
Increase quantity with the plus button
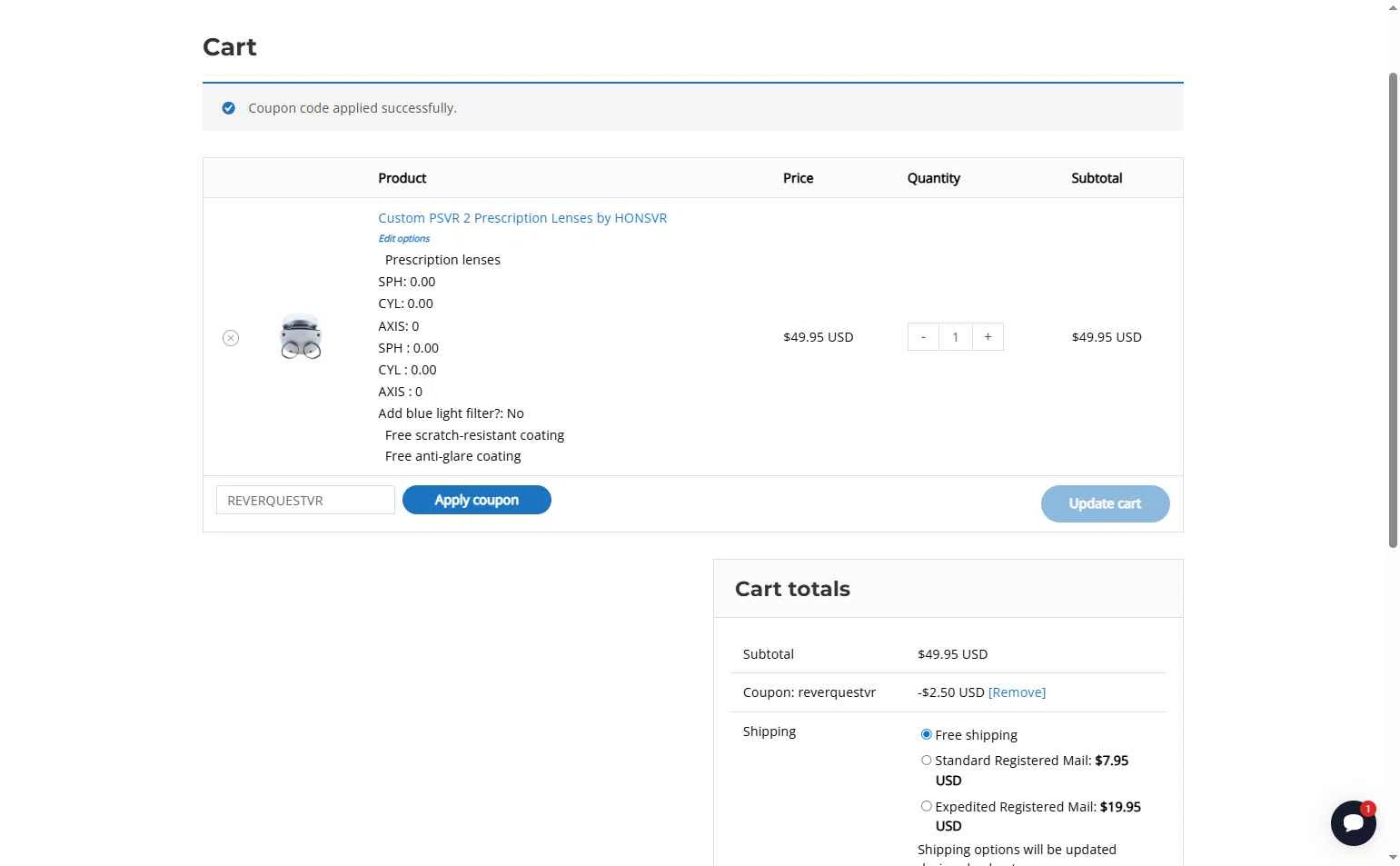coord(988,337)
